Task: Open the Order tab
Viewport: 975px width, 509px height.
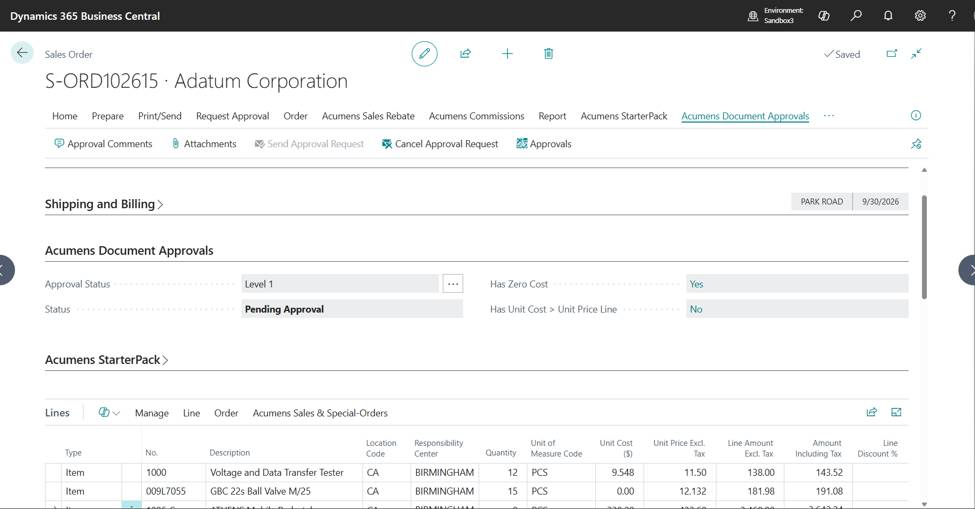Action: coord(295,116)
